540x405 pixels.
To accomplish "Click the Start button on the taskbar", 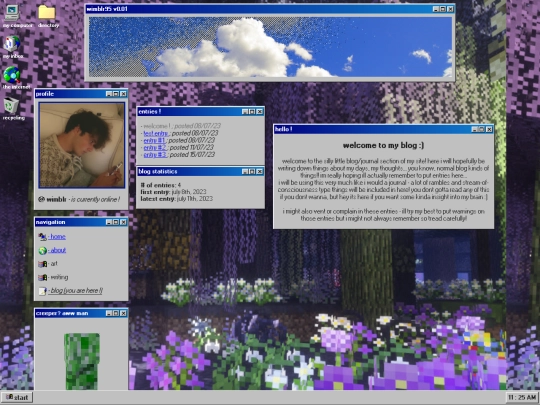I will coord(17,397).
